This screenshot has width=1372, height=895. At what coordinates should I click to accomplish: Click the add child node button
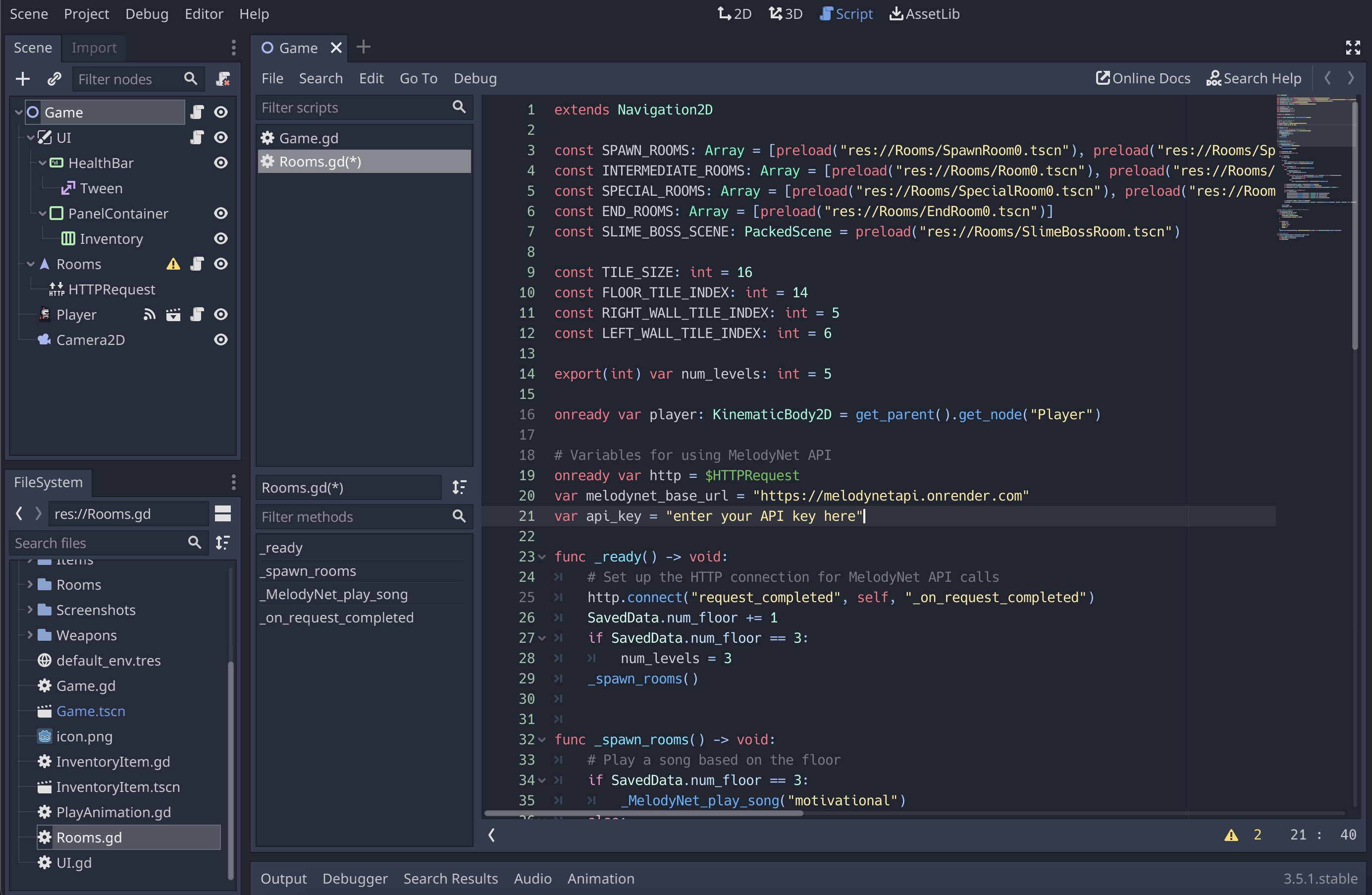pos(22,79)
